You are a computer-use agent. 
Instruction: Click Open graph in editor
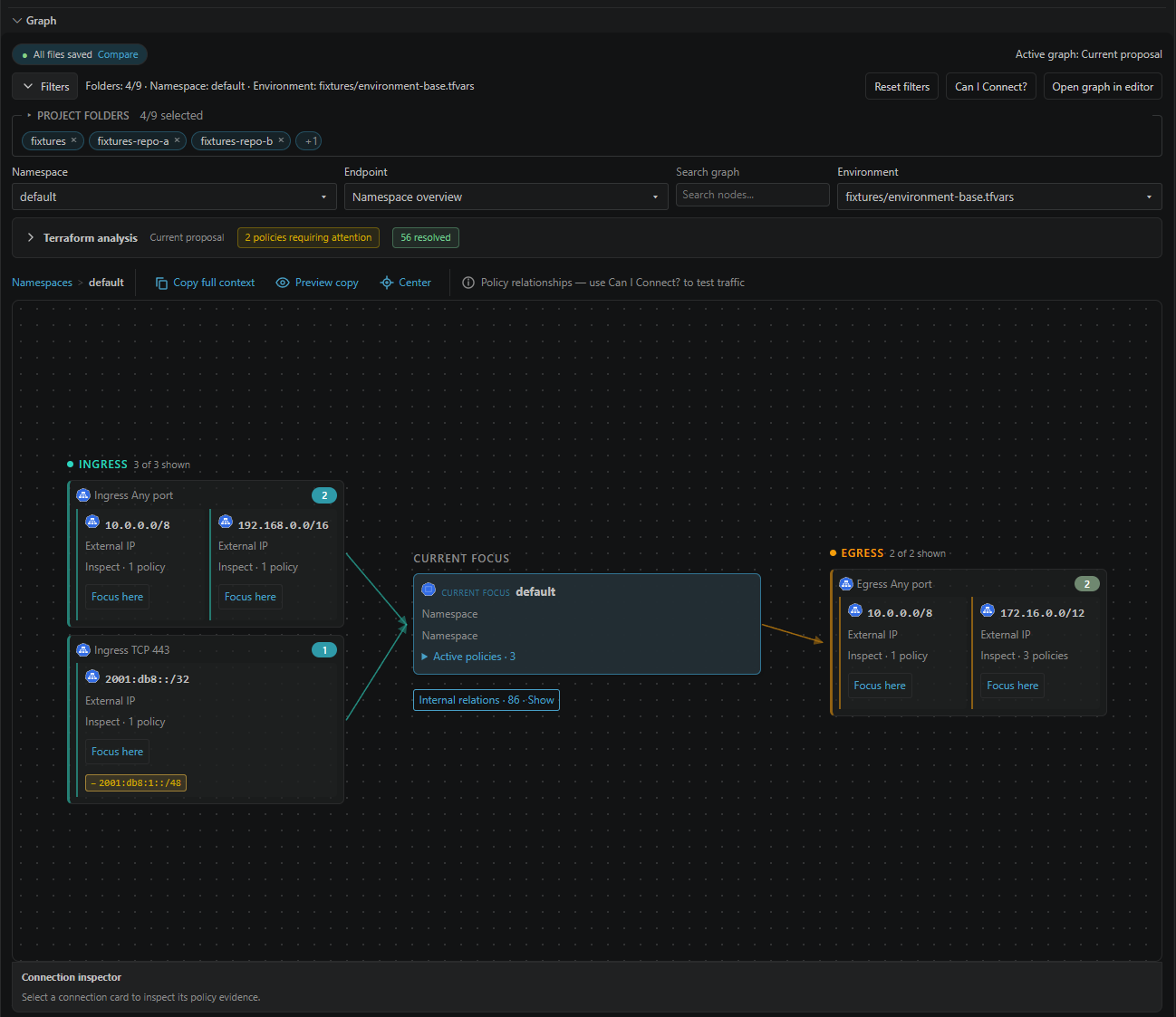(1103, 87)
